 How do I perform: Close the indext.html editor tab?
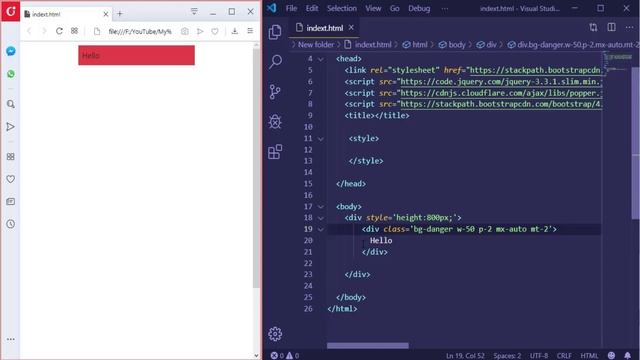coord(351,27)
